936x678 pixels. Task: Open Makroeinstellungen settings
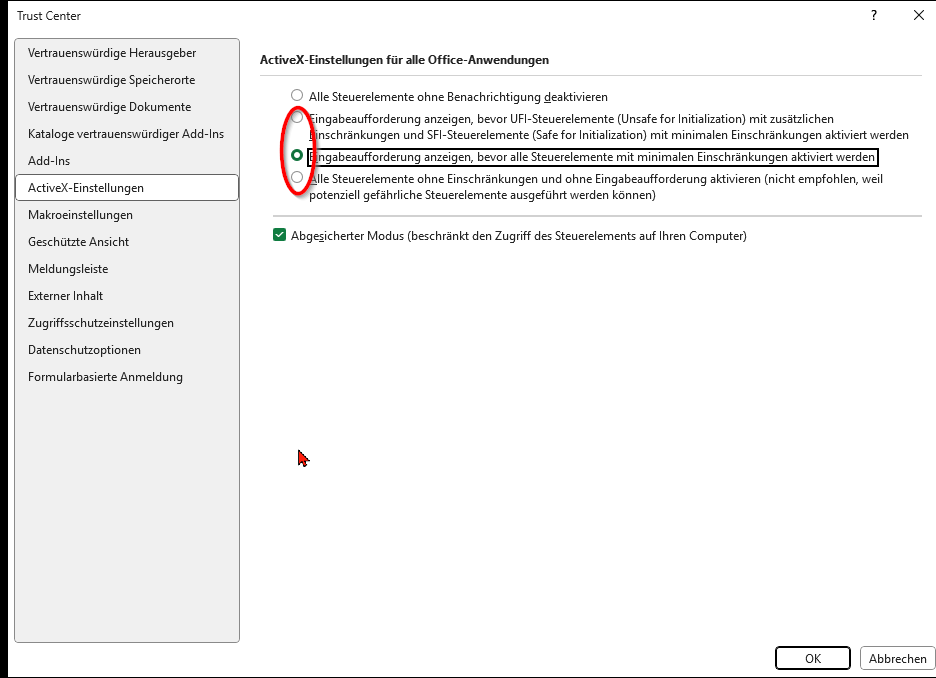pos(80,215)
